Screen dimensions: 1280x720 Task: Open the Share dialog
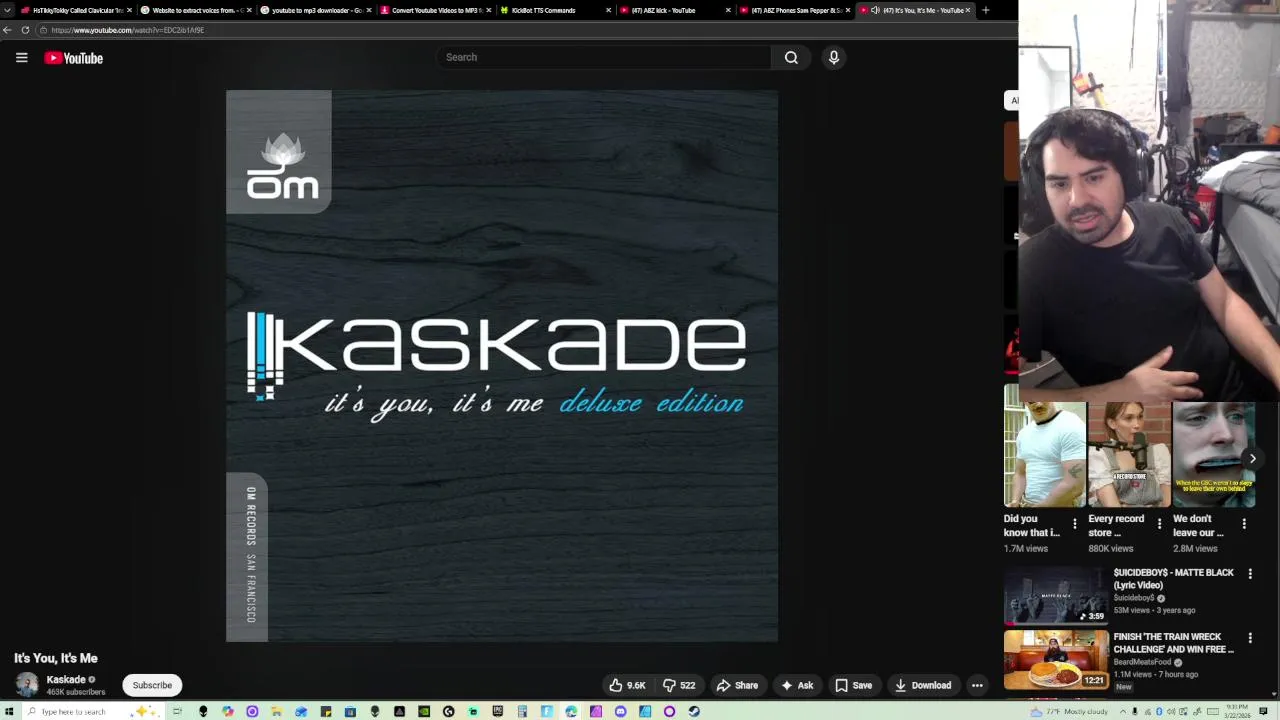click(737, 685)
